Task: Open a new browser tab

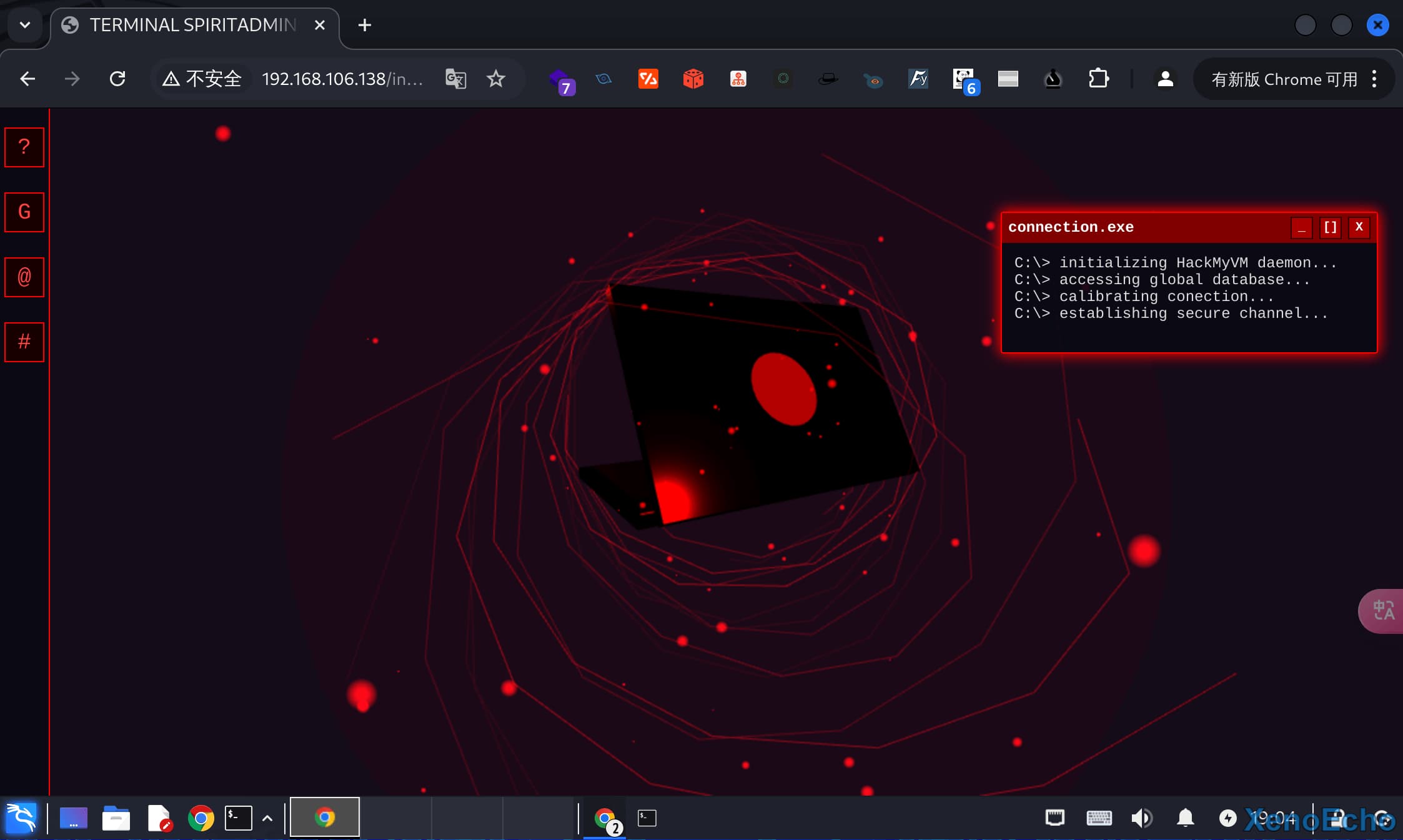Action: 365,25
